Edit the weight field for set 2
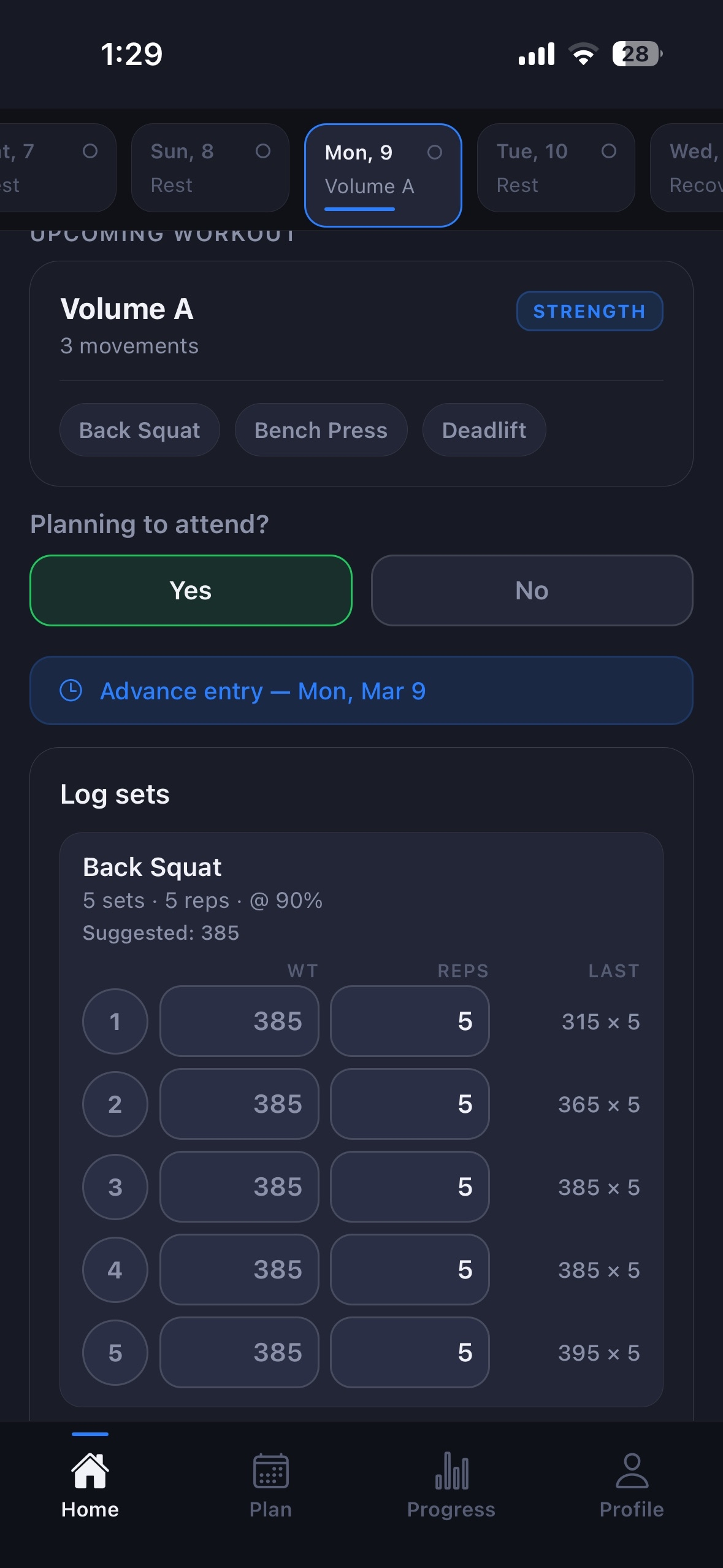This screenshot has height=1568, width=723. coord(239,1104)
